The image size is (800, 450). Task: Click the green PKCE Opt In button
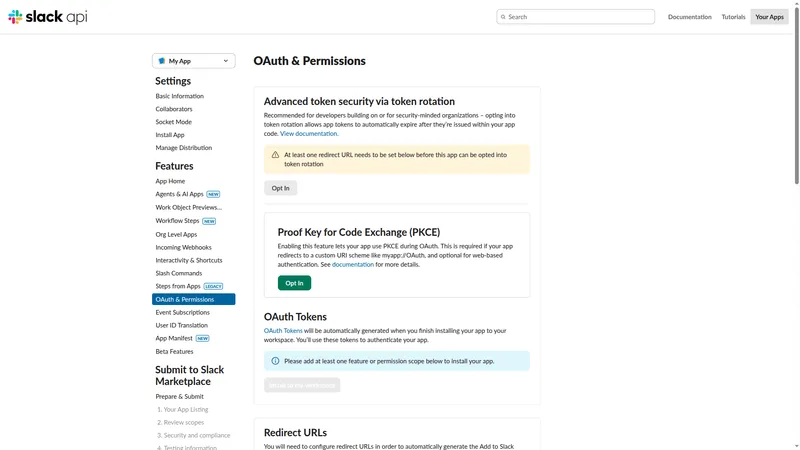(294, 283)
